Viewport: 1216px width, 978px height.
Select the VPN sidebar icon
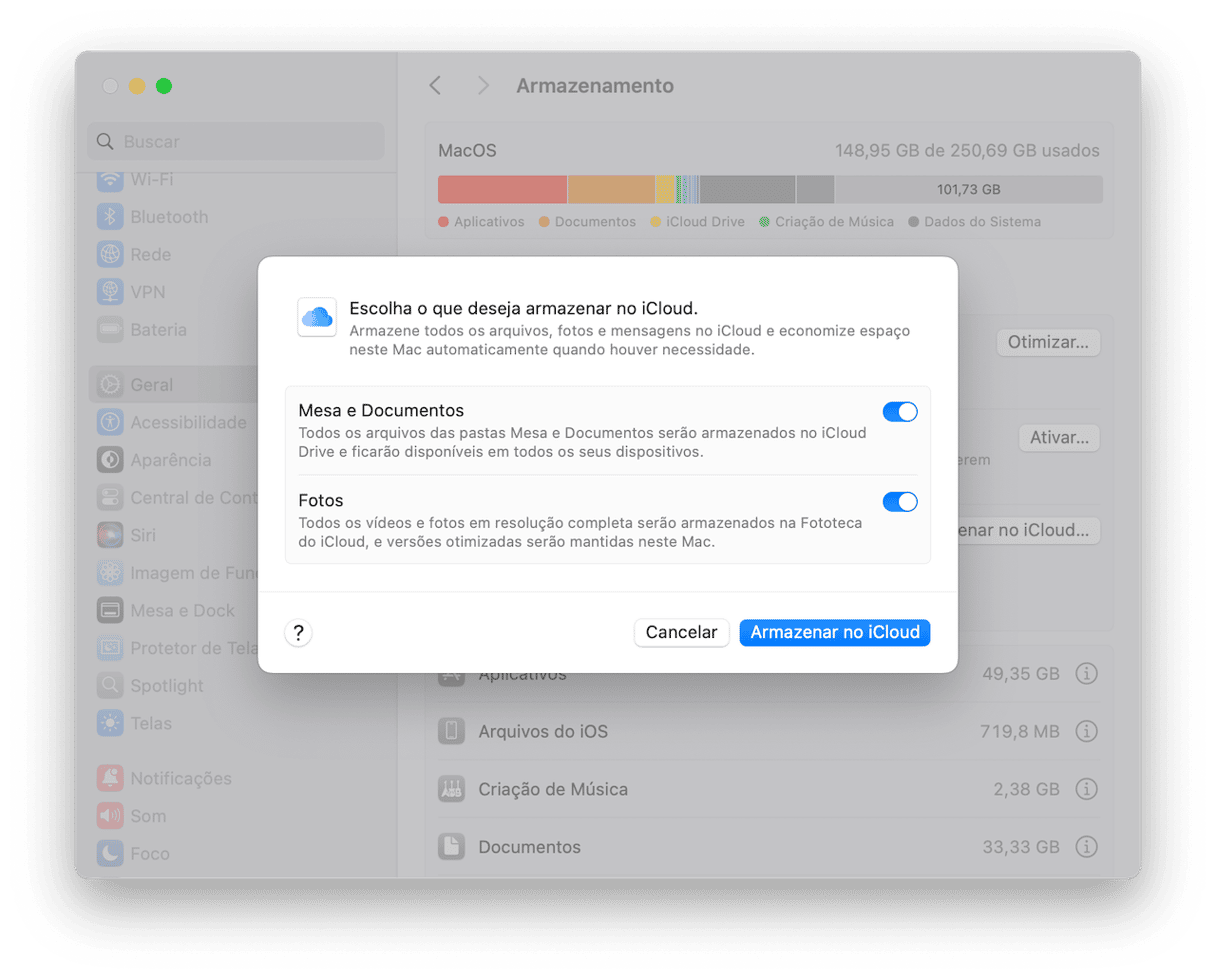pos(110,292)
